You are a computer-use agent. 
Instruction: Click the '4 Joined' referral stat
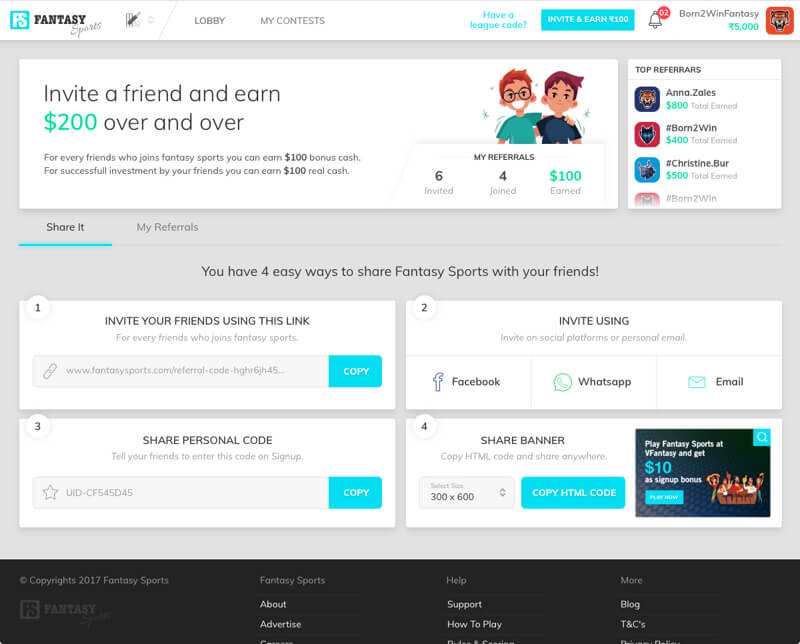(503, 183)
